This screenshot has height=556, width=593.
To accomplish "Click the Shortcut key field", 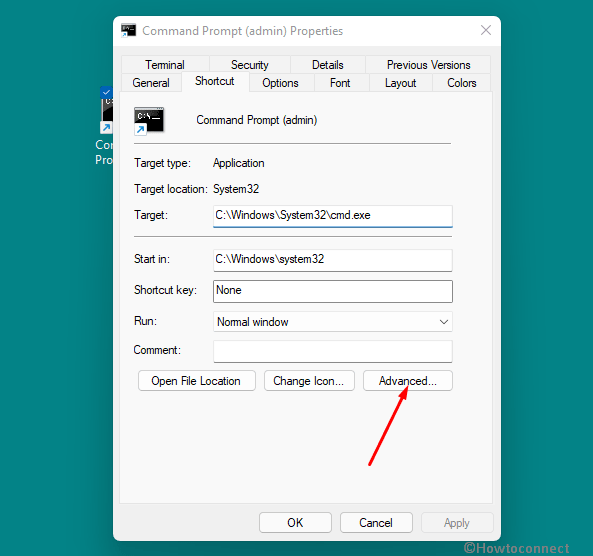I will click(x=333, y=291).
